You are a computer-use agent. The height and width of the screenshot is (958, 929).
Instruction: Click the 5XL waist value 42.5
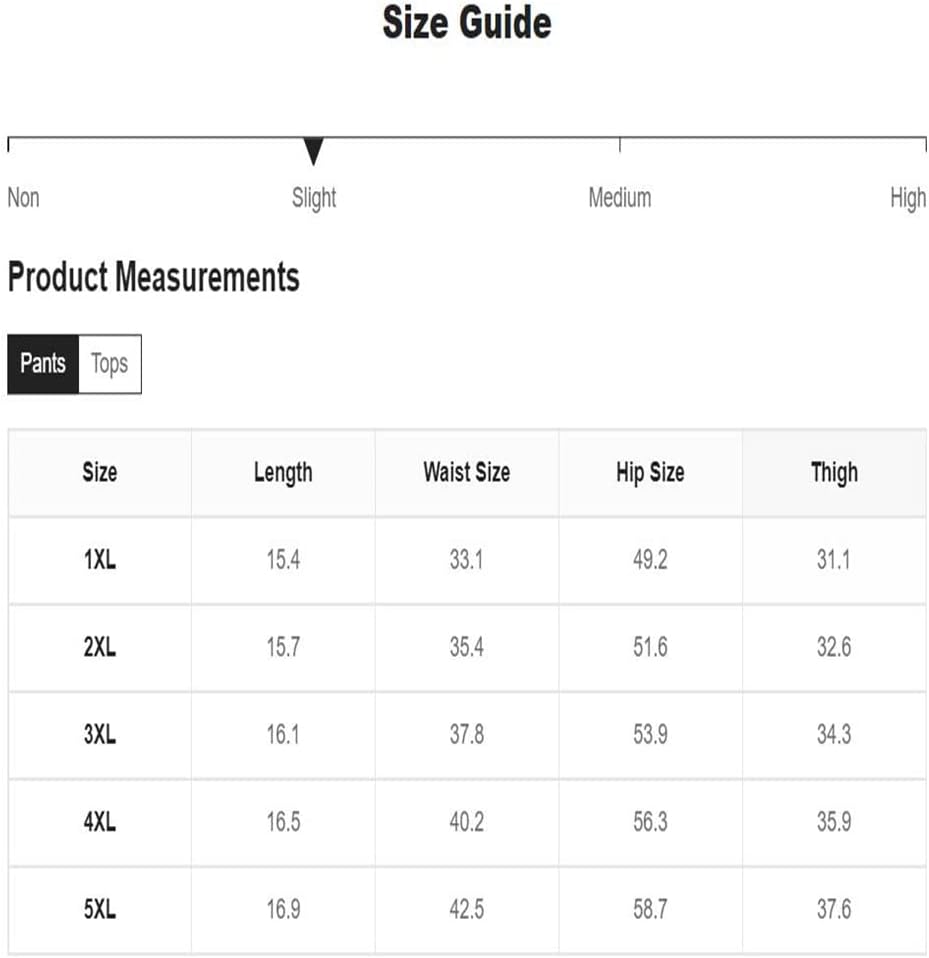[x=466, y=910]
